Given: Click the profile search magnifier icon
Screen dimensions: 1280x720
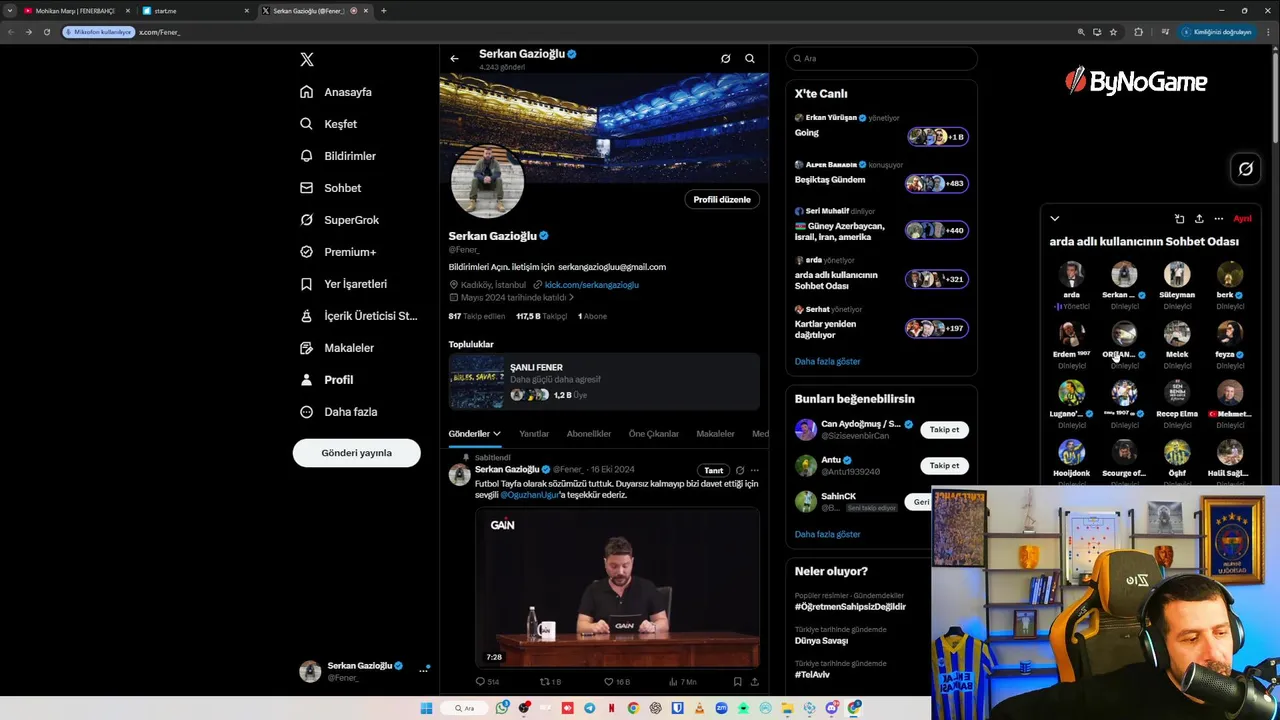Looking at the screenshot, I should (750, 59).
